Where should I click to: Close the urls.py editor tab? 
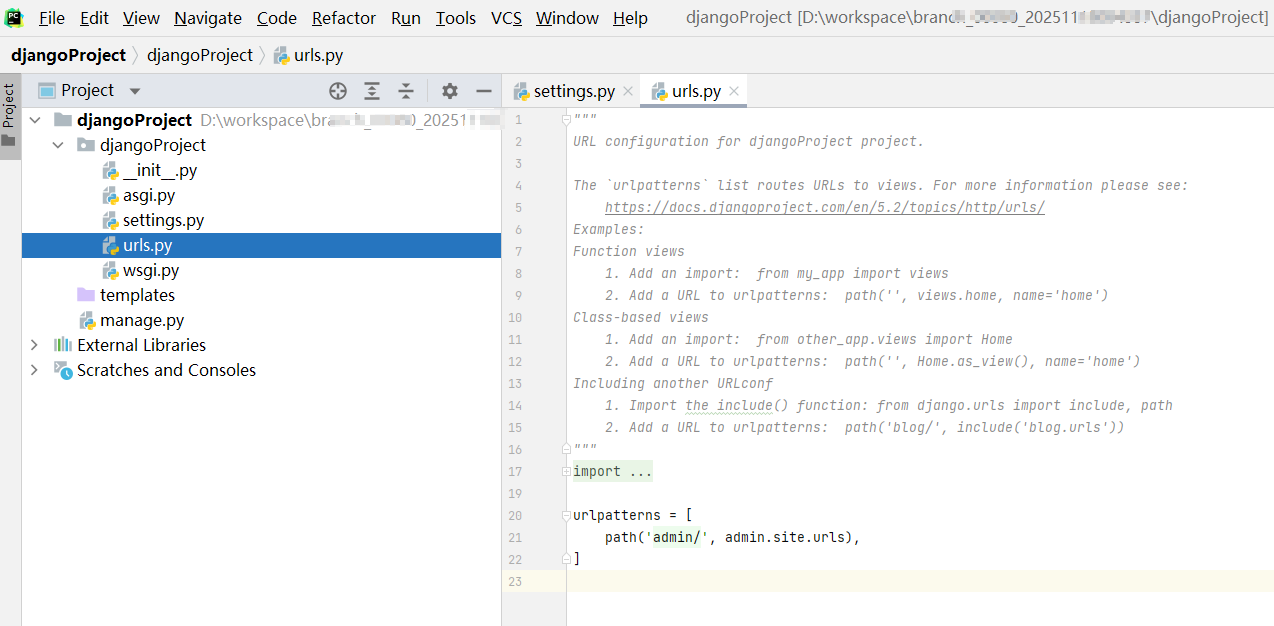(x=734, y=91)
